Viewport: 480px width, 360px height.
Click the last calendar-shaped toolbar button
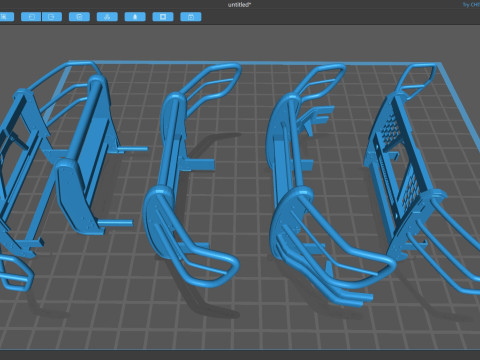point(191,17)
